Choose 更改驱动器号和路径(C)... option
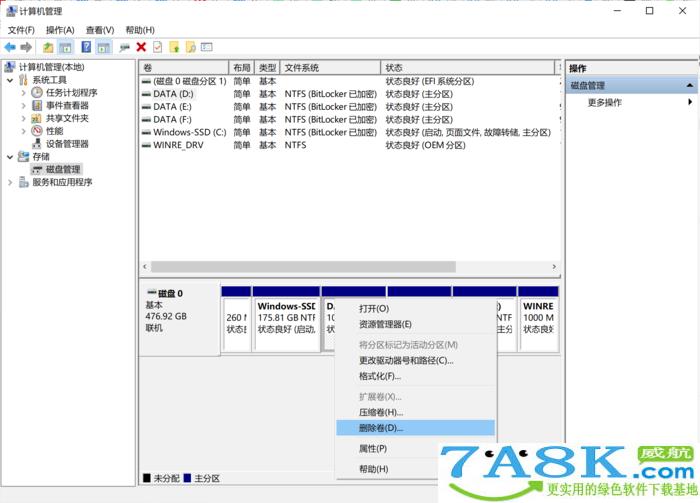 [x=416, y=360]
